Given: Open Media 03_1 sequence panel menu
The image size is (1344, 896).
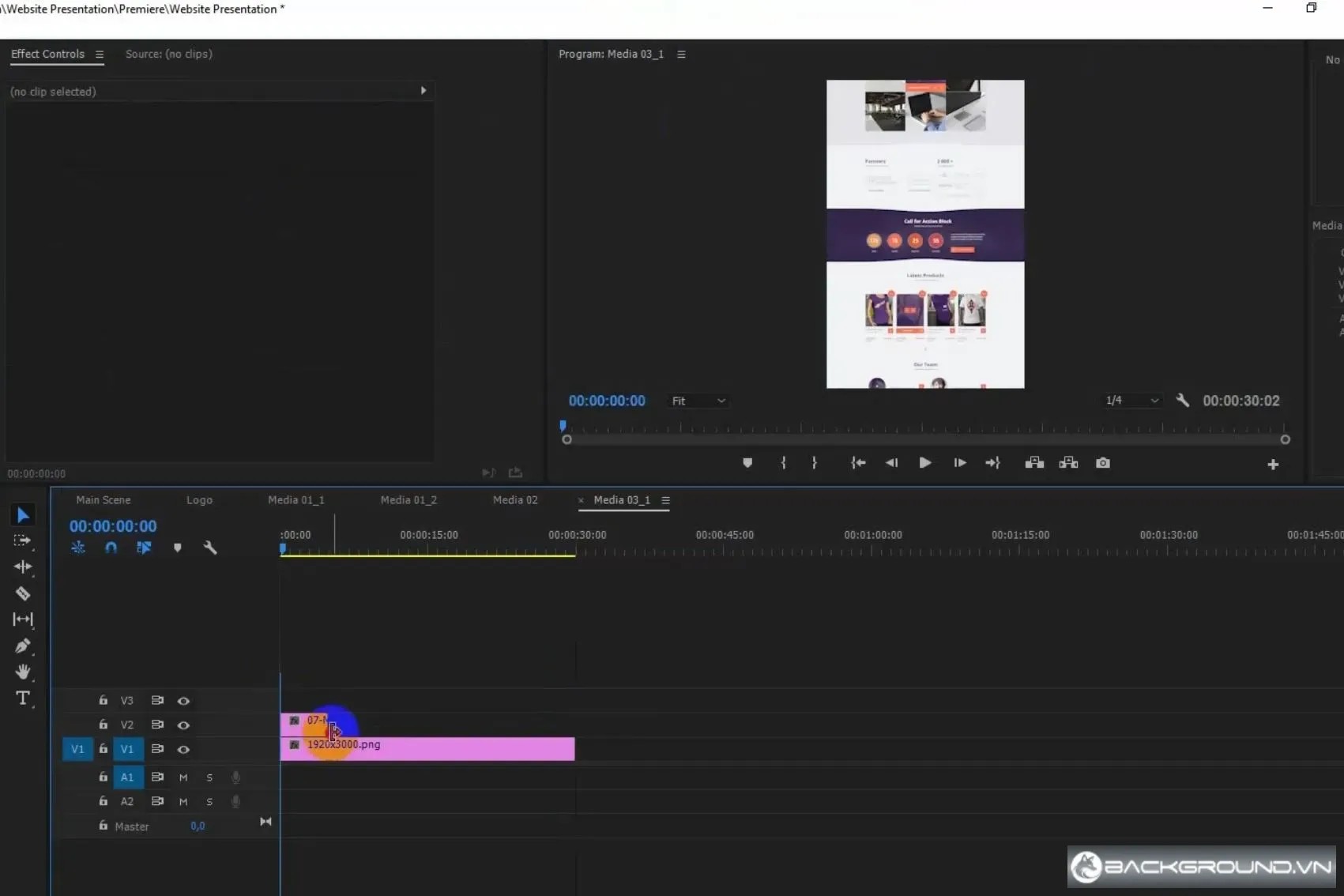Looking at the screenshot, I should [x=665, y=500].
